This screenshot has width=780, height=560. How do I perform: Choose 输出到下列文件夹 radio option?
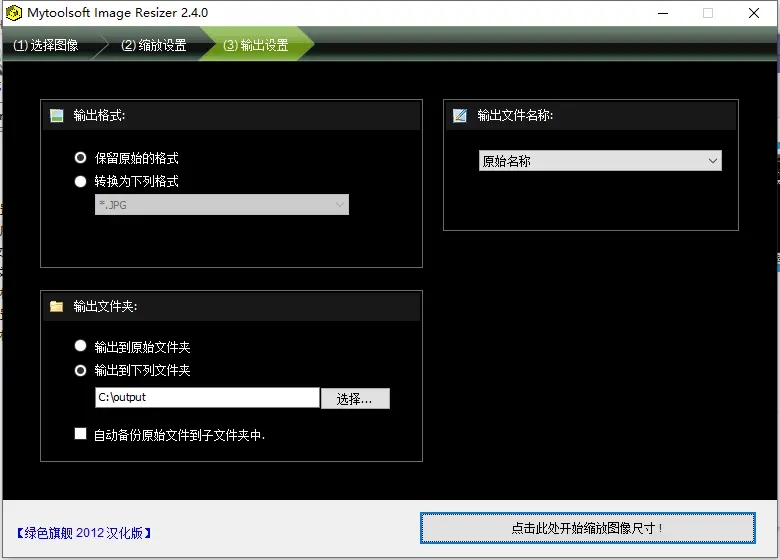pos(81,370)
